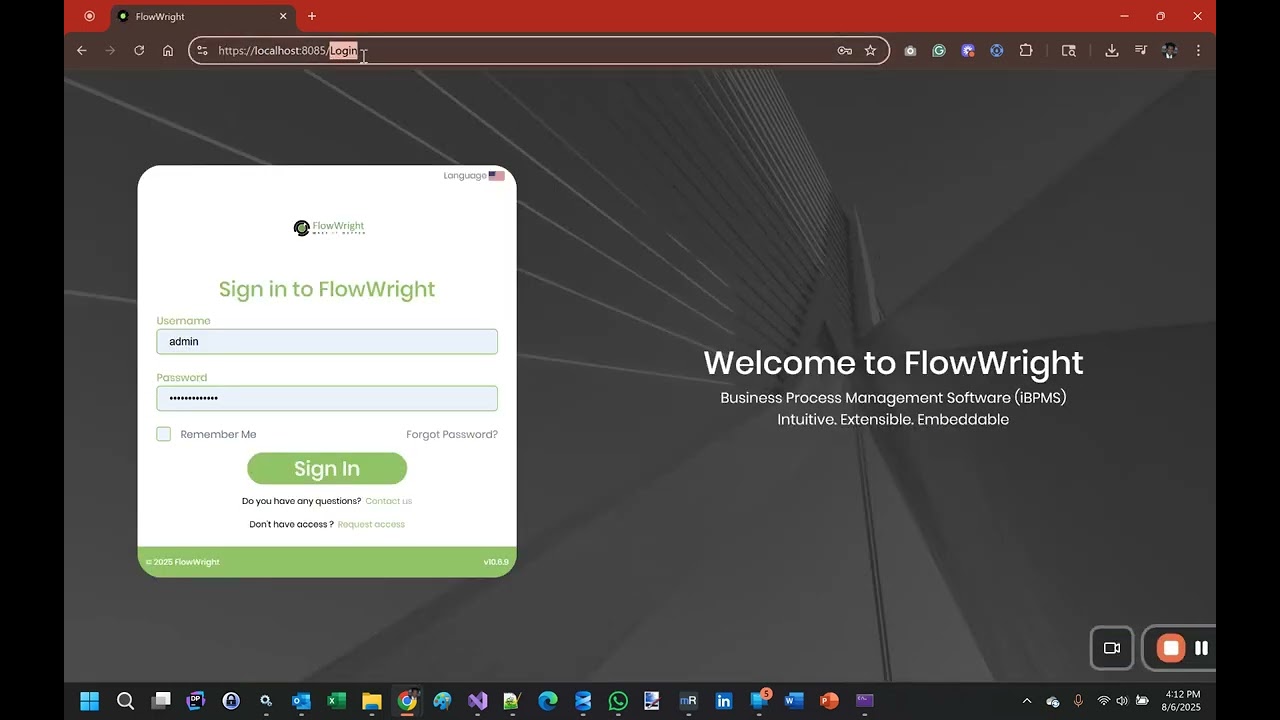The height and width of the screenshot is (720, 1280).
Task: Click the Username input field
Action: pyautogui.click(x=327, y=342)
